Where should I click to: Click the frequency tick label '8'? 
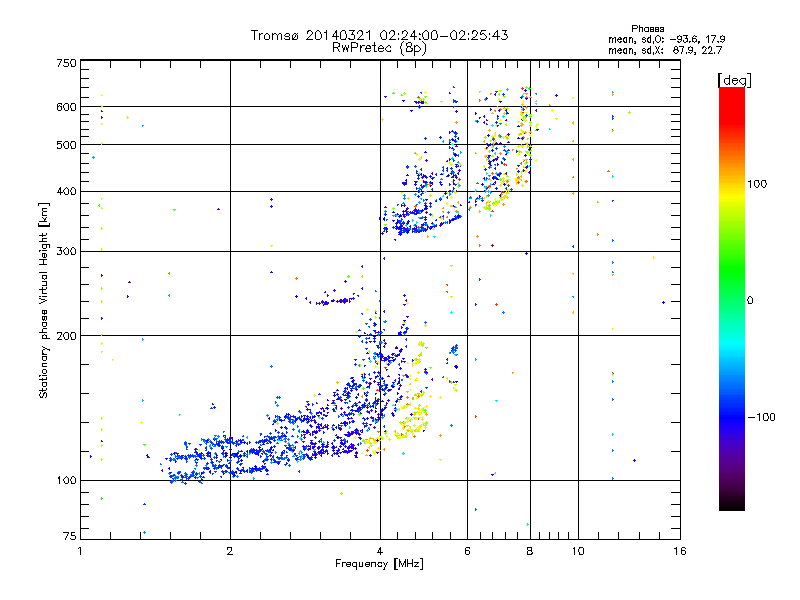coord(530,551)
